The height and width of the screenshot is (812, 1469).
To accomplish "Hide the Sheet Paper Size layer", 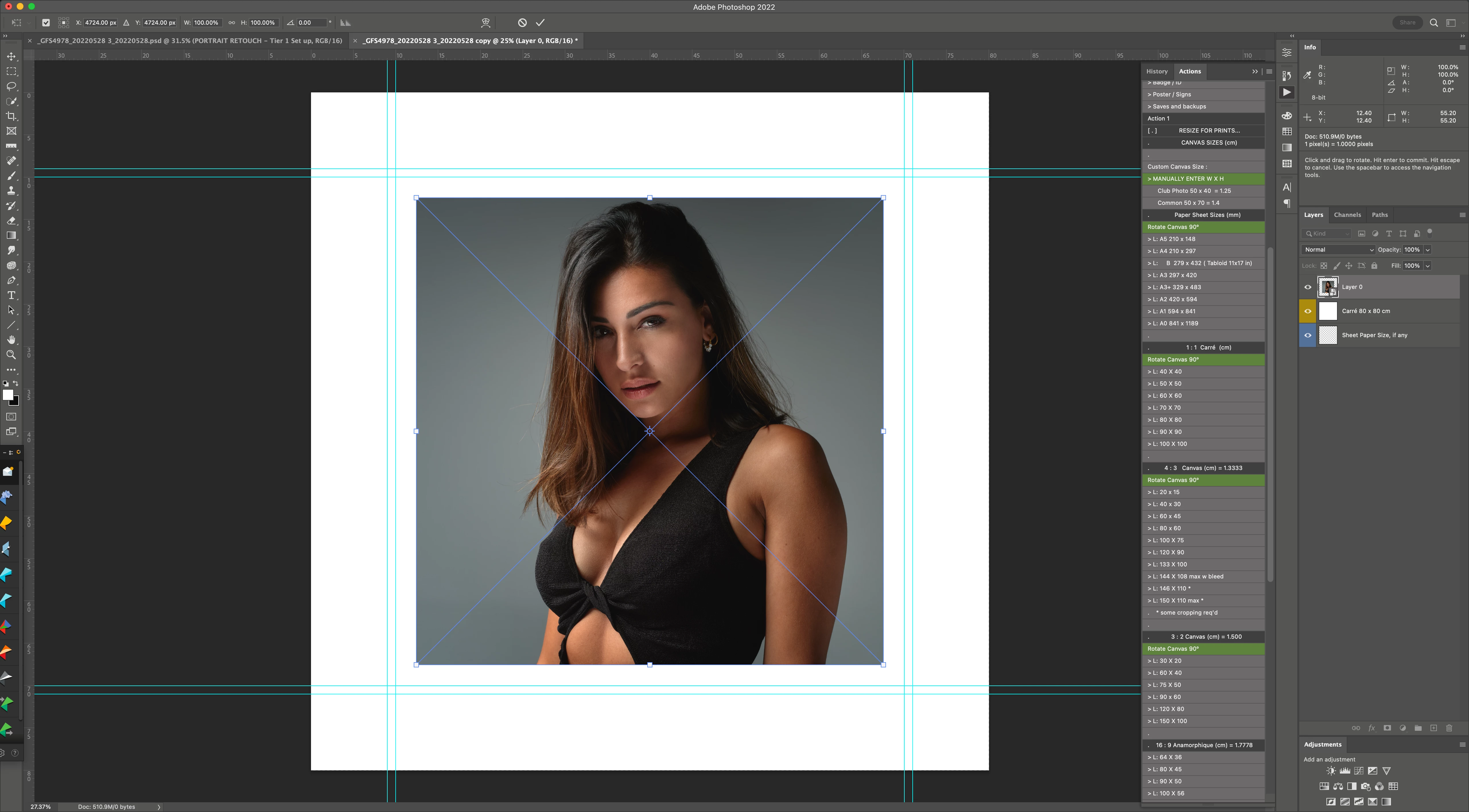I will coord(1308,335).
